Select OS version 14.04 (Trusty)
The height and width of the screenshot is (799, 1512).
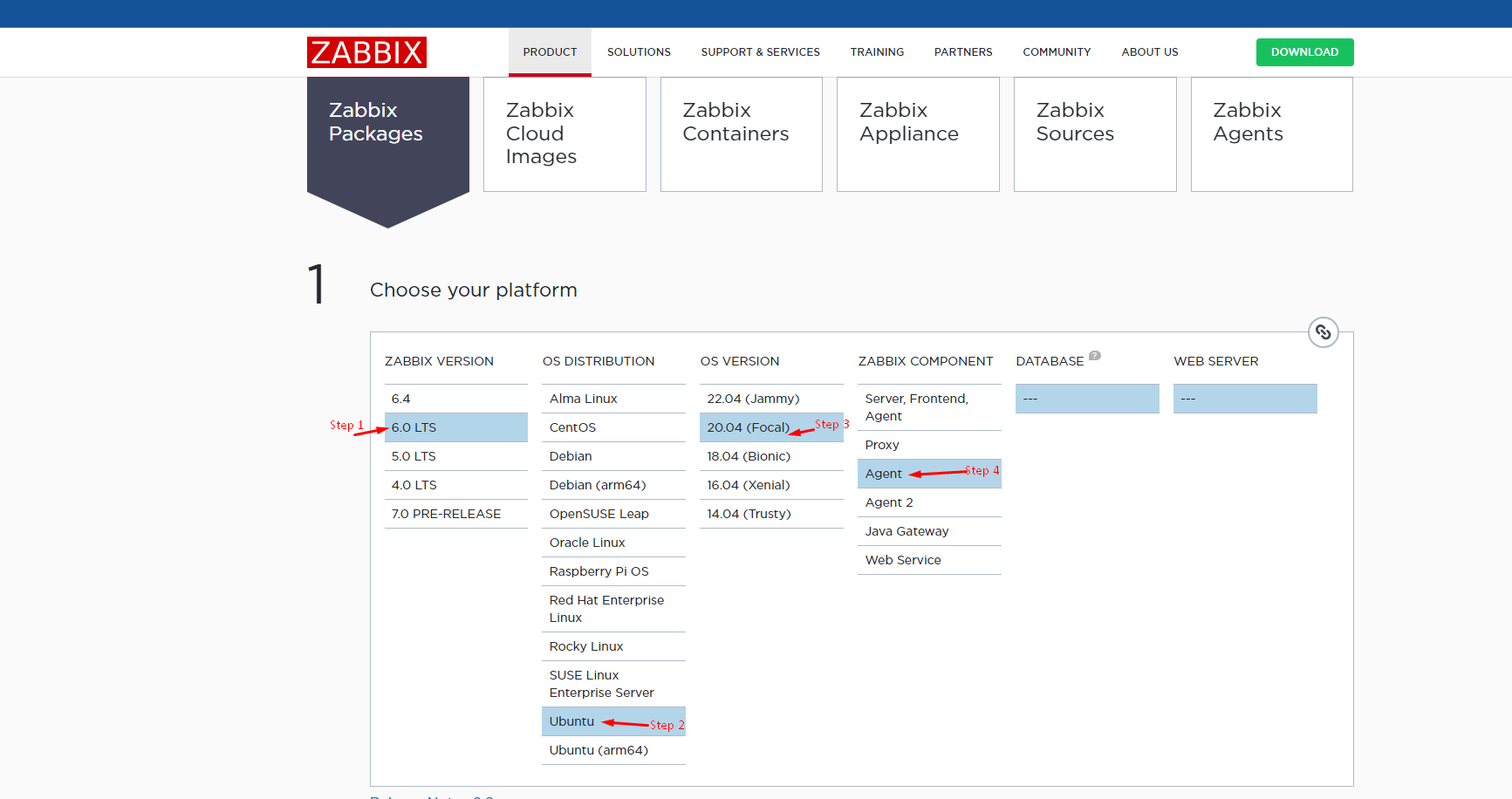click(771, 514)
